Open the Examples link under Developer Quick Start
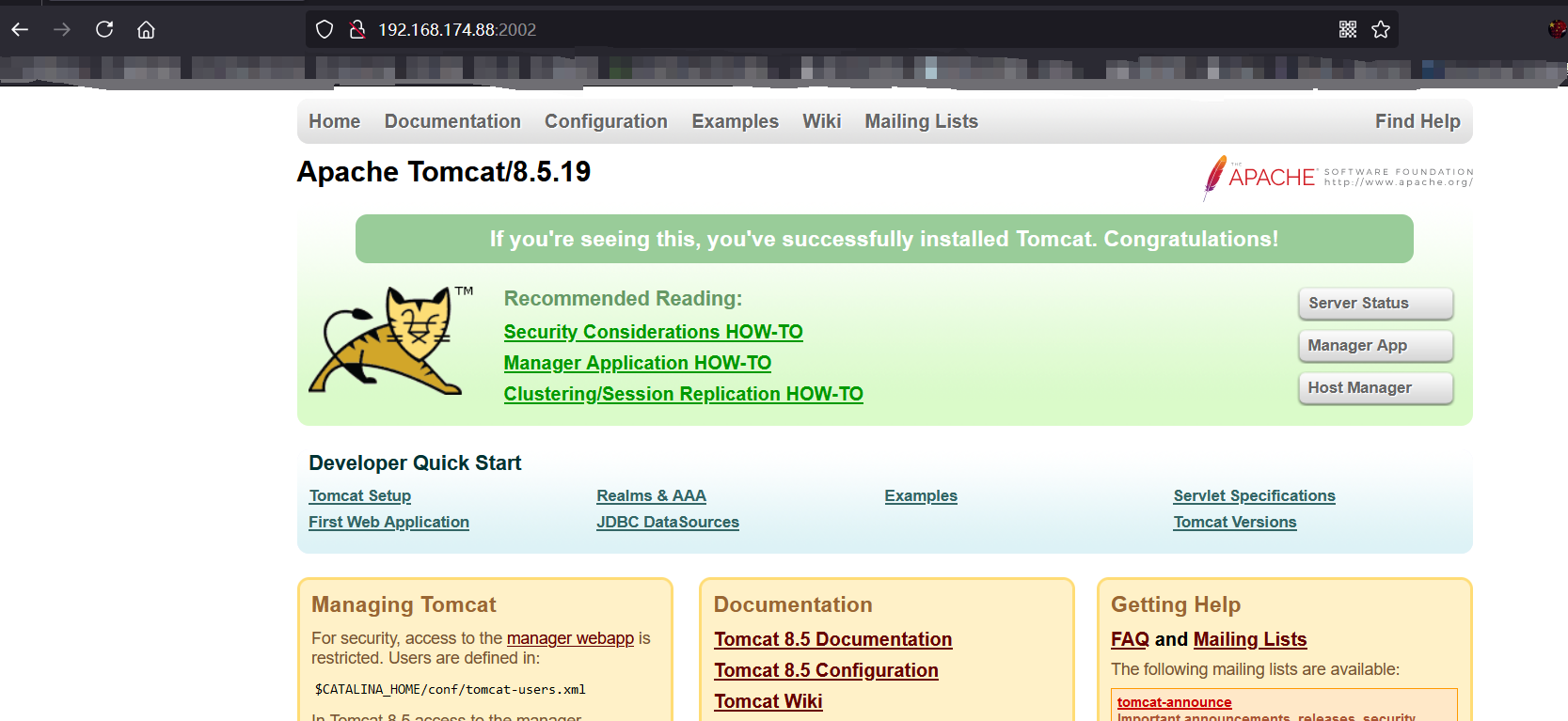The width and height of the screenshot is (1568, 721). tap(920, 495)
